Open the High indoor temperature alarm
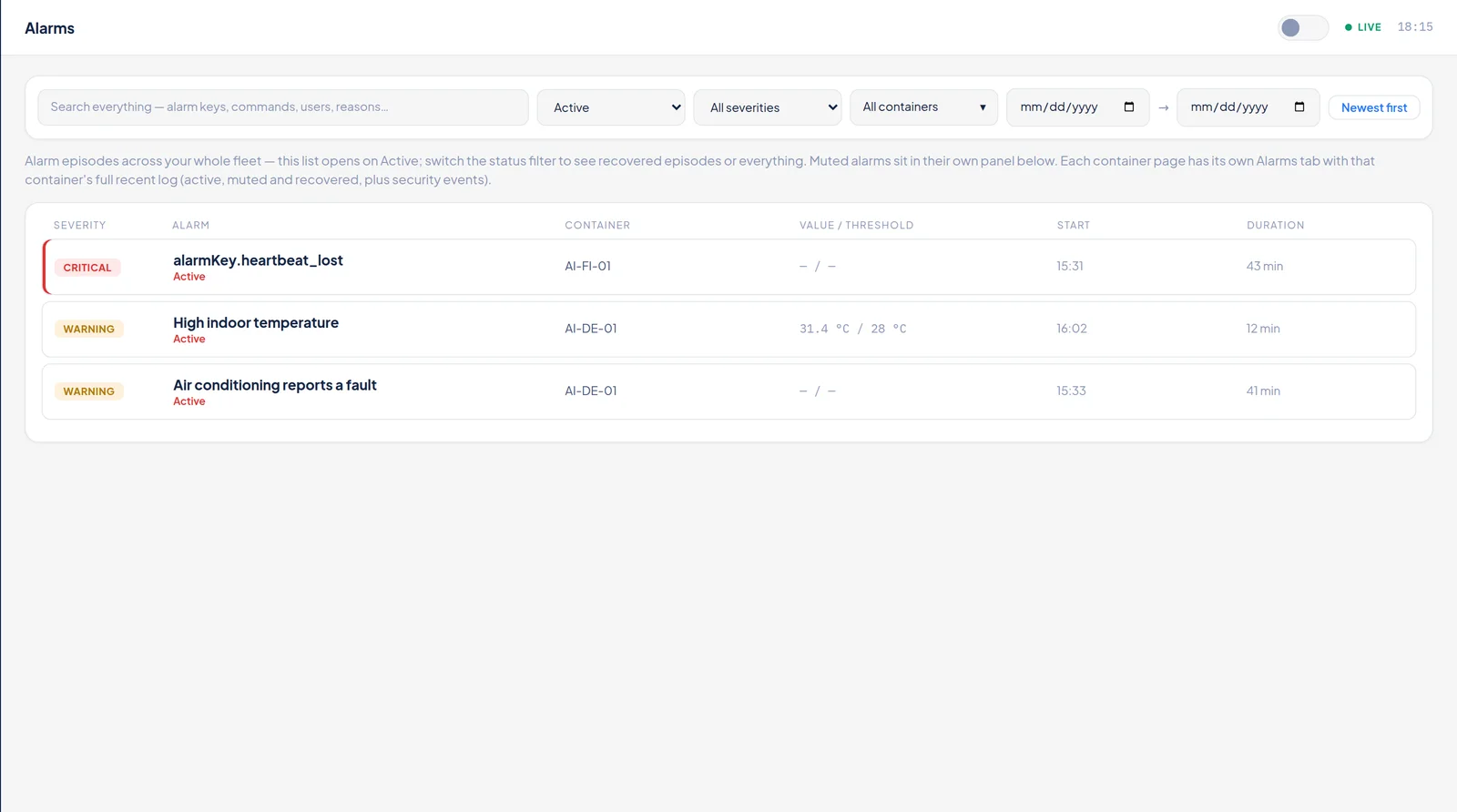Screen dimensions: 1457x812 pos(728,329)
